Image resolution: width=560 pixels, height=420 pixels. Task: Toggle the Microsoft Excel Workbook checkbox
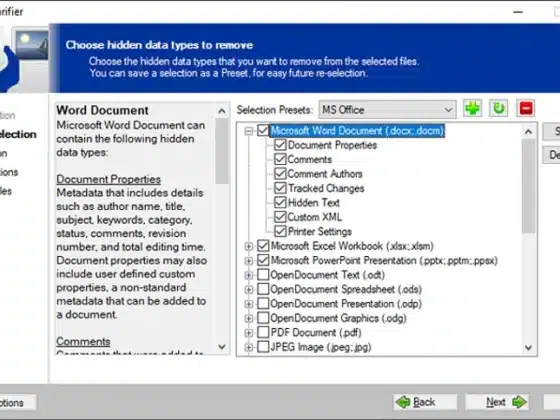pos(263,246)
